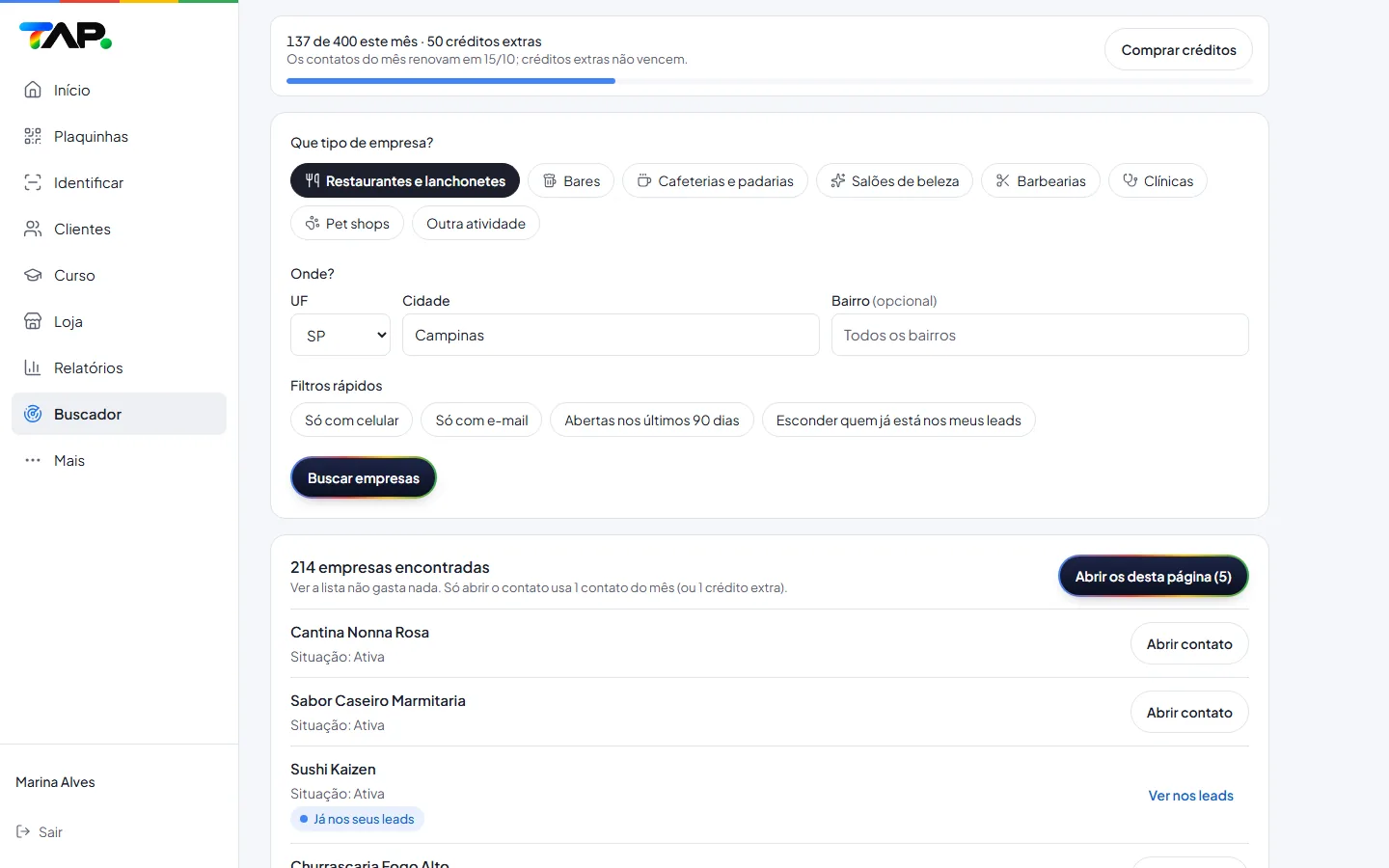Expand the Mais menu

[x=119, y=460]
